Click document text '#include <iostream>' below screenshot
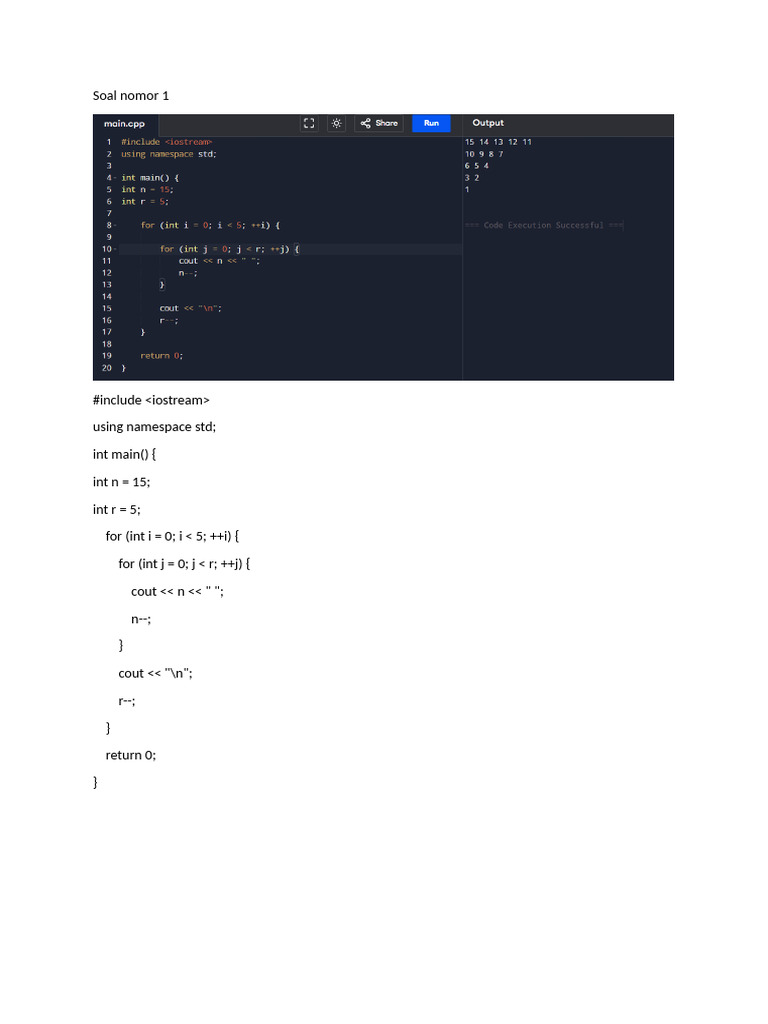Screen dimensions: 768x1024 [151, 400]
